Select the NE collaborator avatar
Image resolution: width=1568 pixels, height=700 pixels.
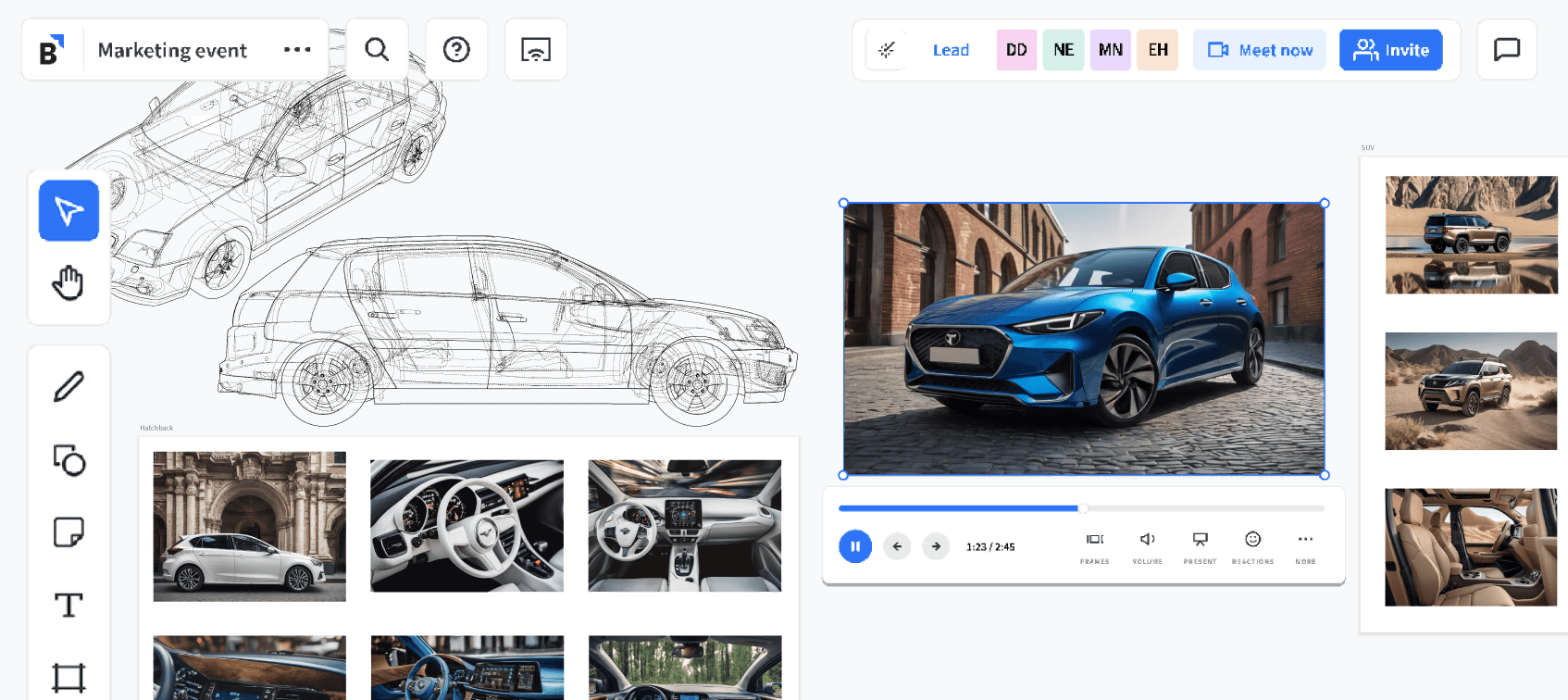point(1064,50)
